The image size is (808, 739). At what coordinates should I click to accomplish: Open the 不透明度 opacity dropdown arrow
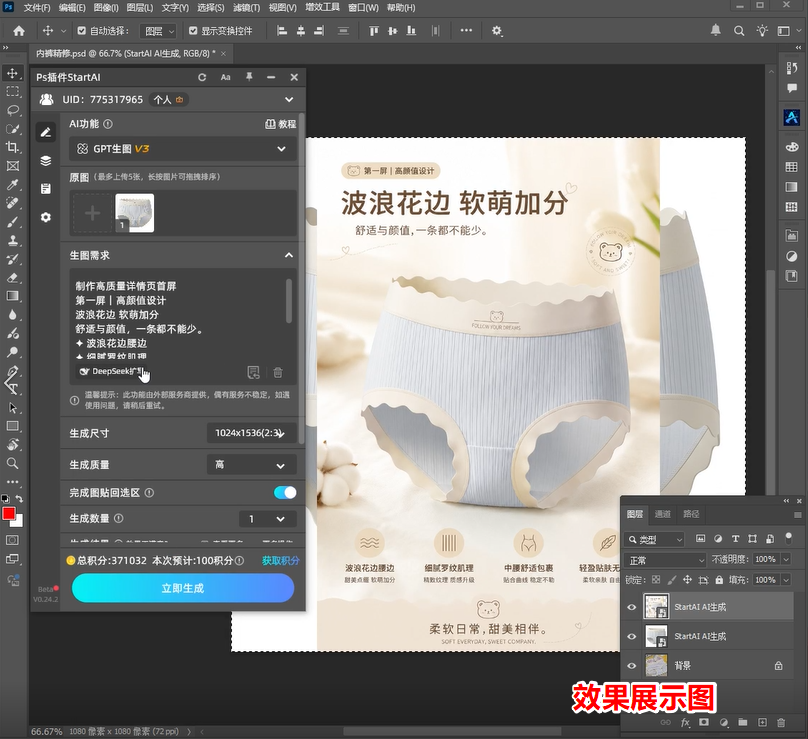coord(786,560)
